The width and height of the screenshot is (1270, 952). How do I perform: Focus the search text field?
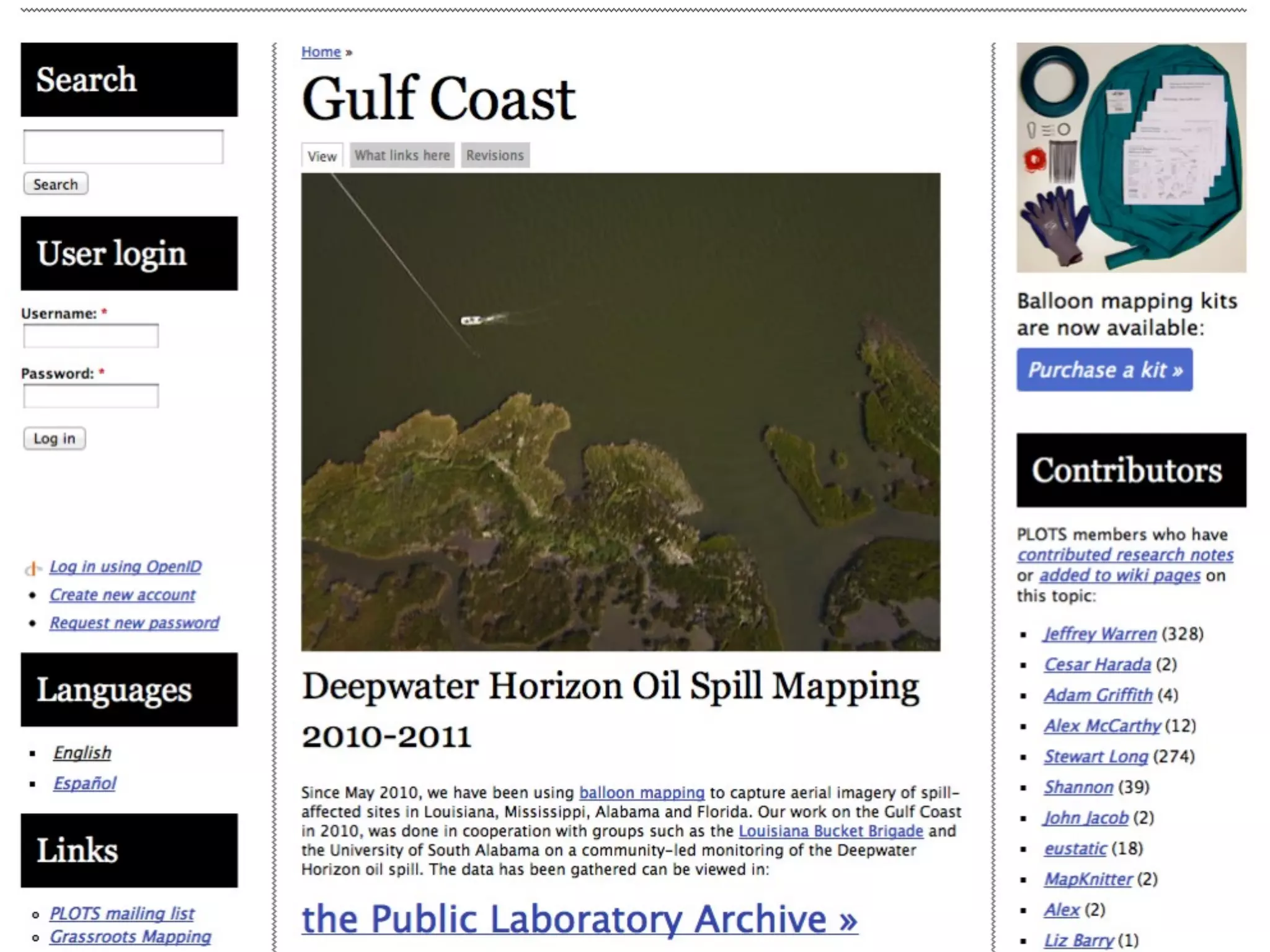pos(123,147)
